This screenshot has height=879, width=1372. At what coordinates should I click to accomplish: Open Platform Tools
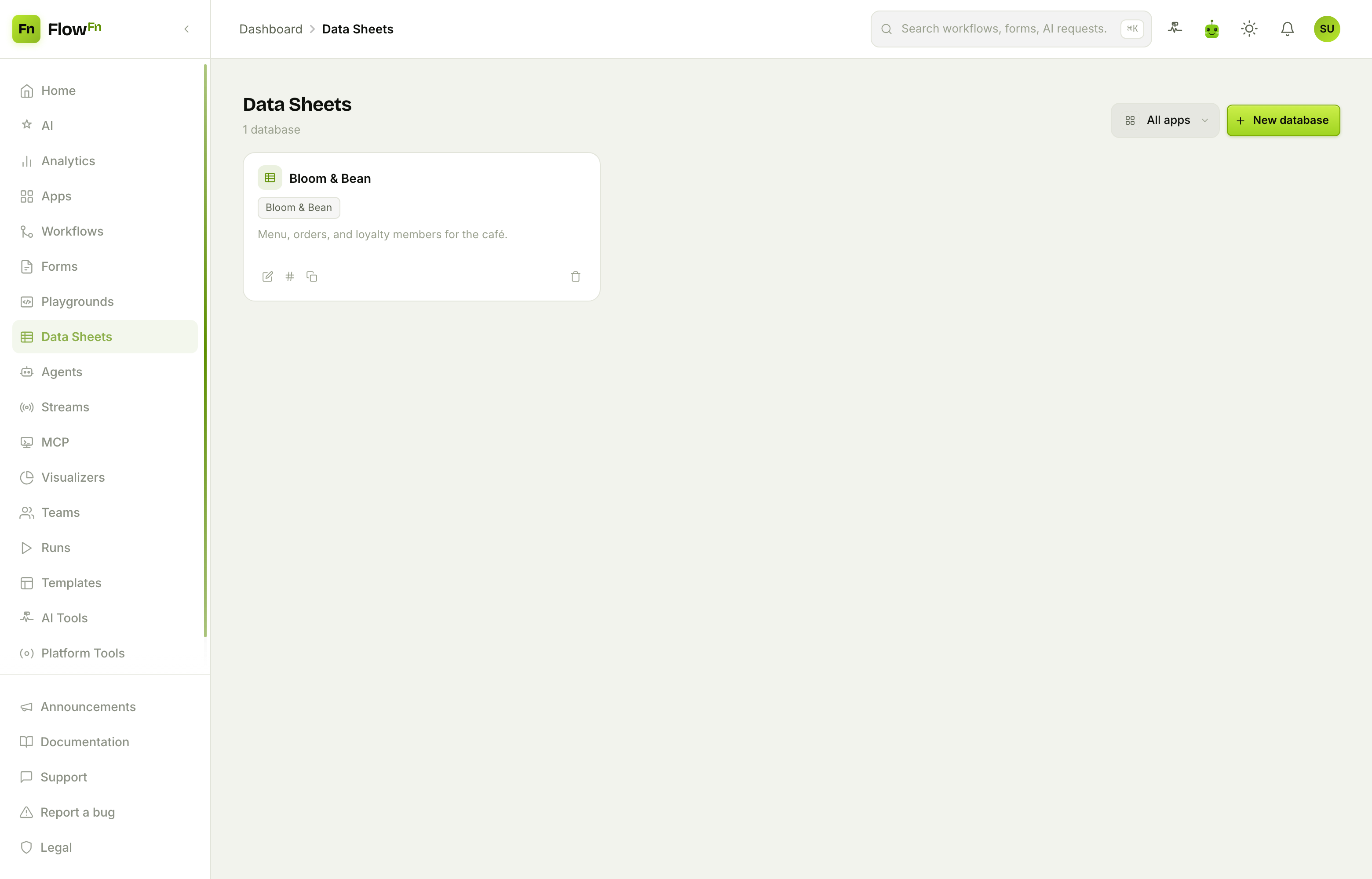tap(105, 653)
